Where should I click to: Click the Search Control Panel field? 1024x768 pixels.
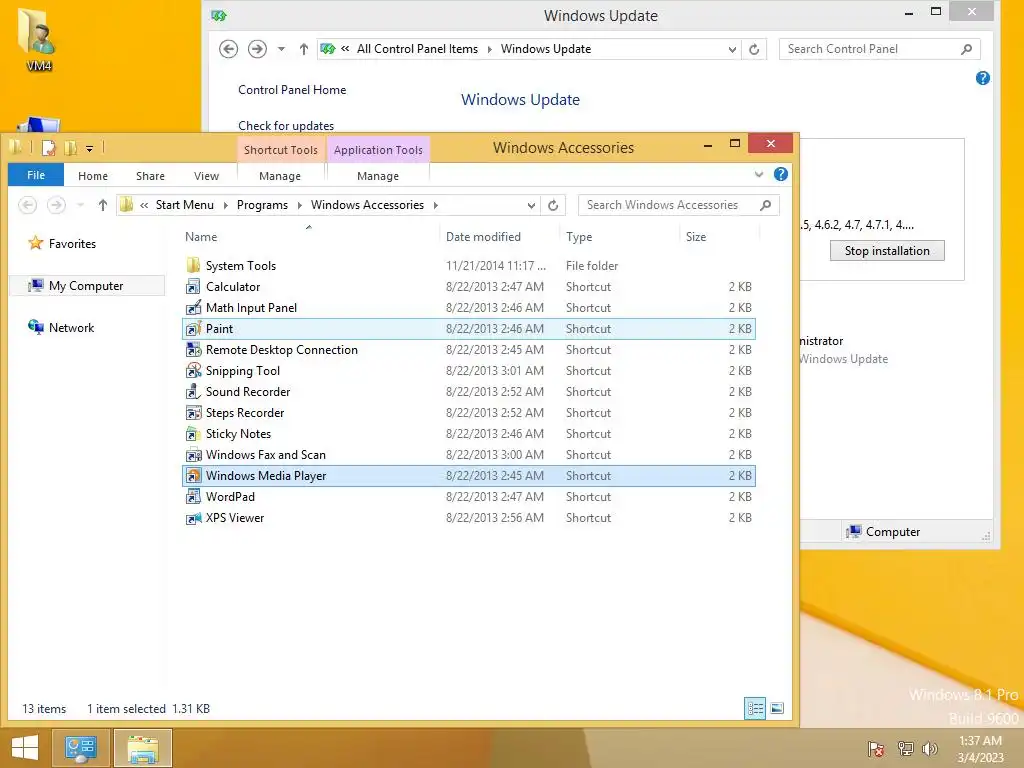coord(879,49)
